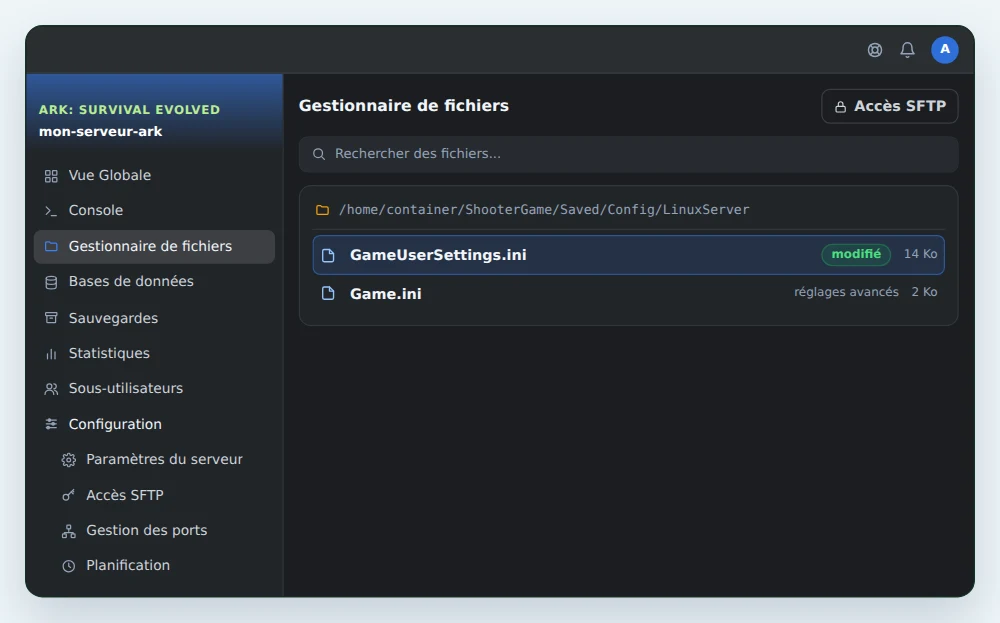Click ARK: SURVIVAL EVOLVED title
This screenshot has height=623, width=1000.
pos(129,110)
